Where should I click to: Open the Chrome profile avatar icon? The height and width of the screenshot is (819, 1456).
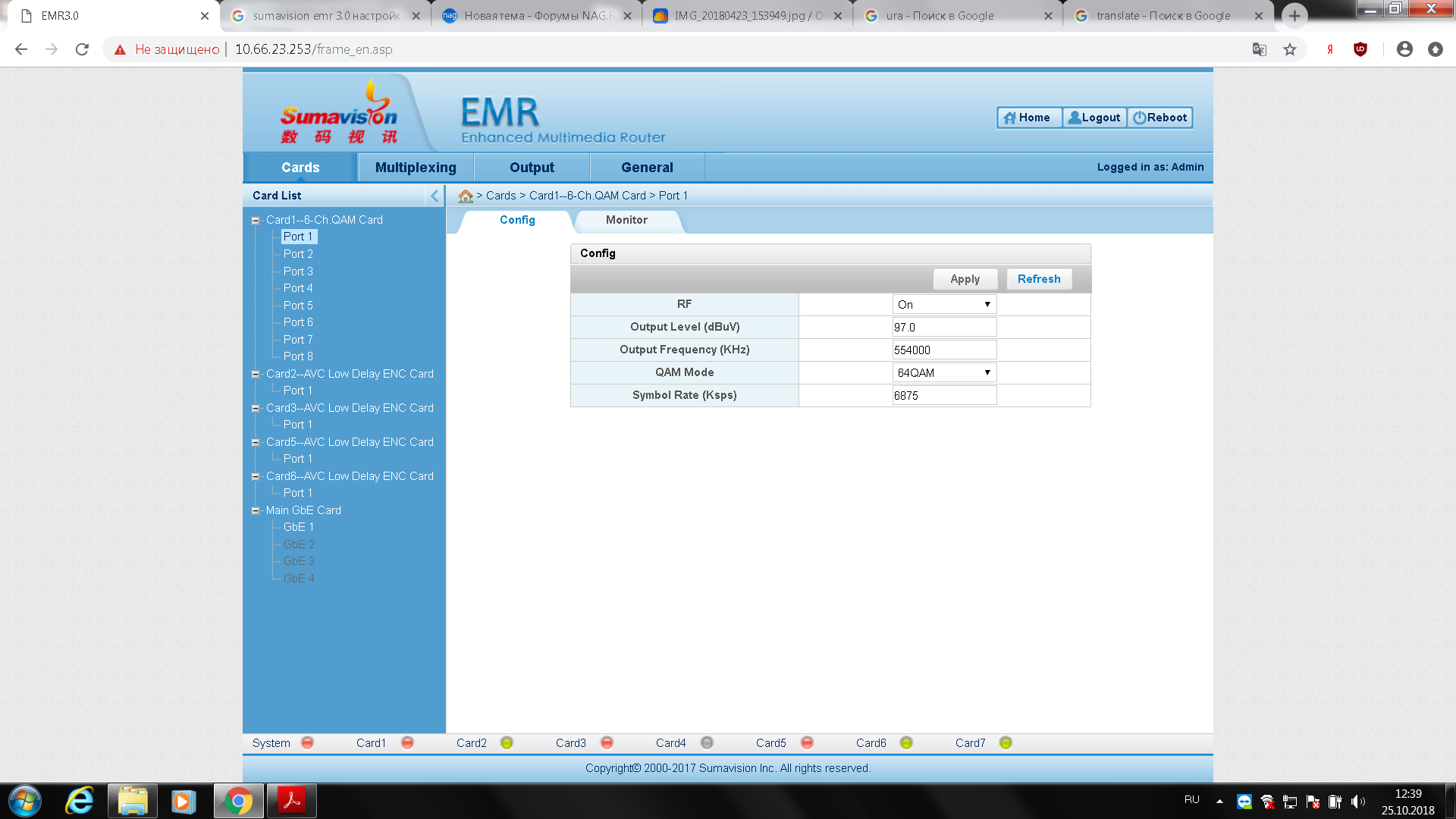[x=1404, y=49]
